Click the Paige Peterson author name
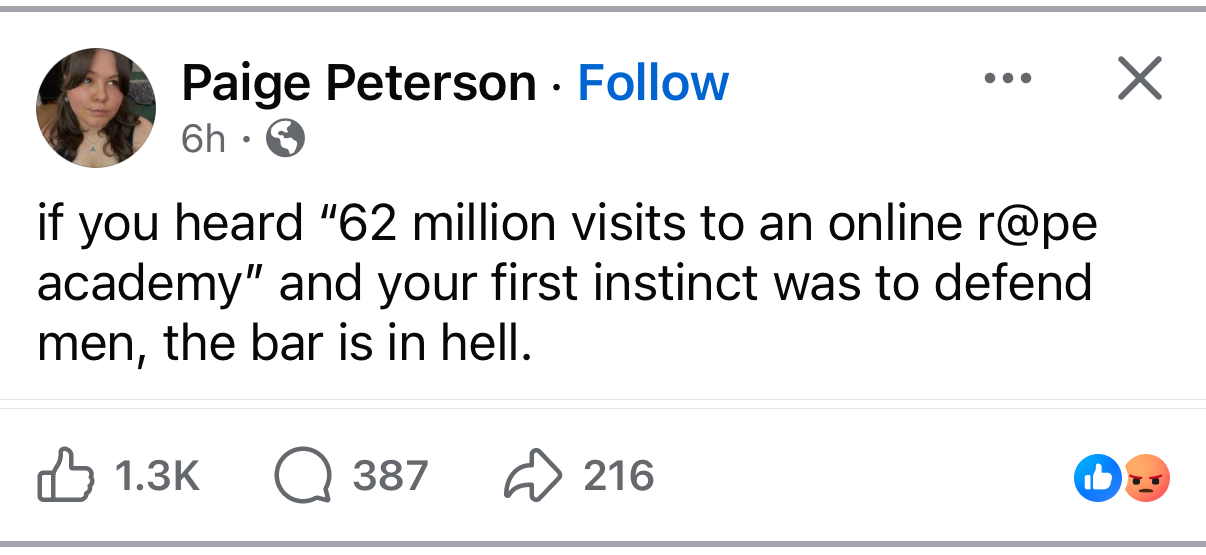This screenshot has height=555, width=1206. [358, 83]
